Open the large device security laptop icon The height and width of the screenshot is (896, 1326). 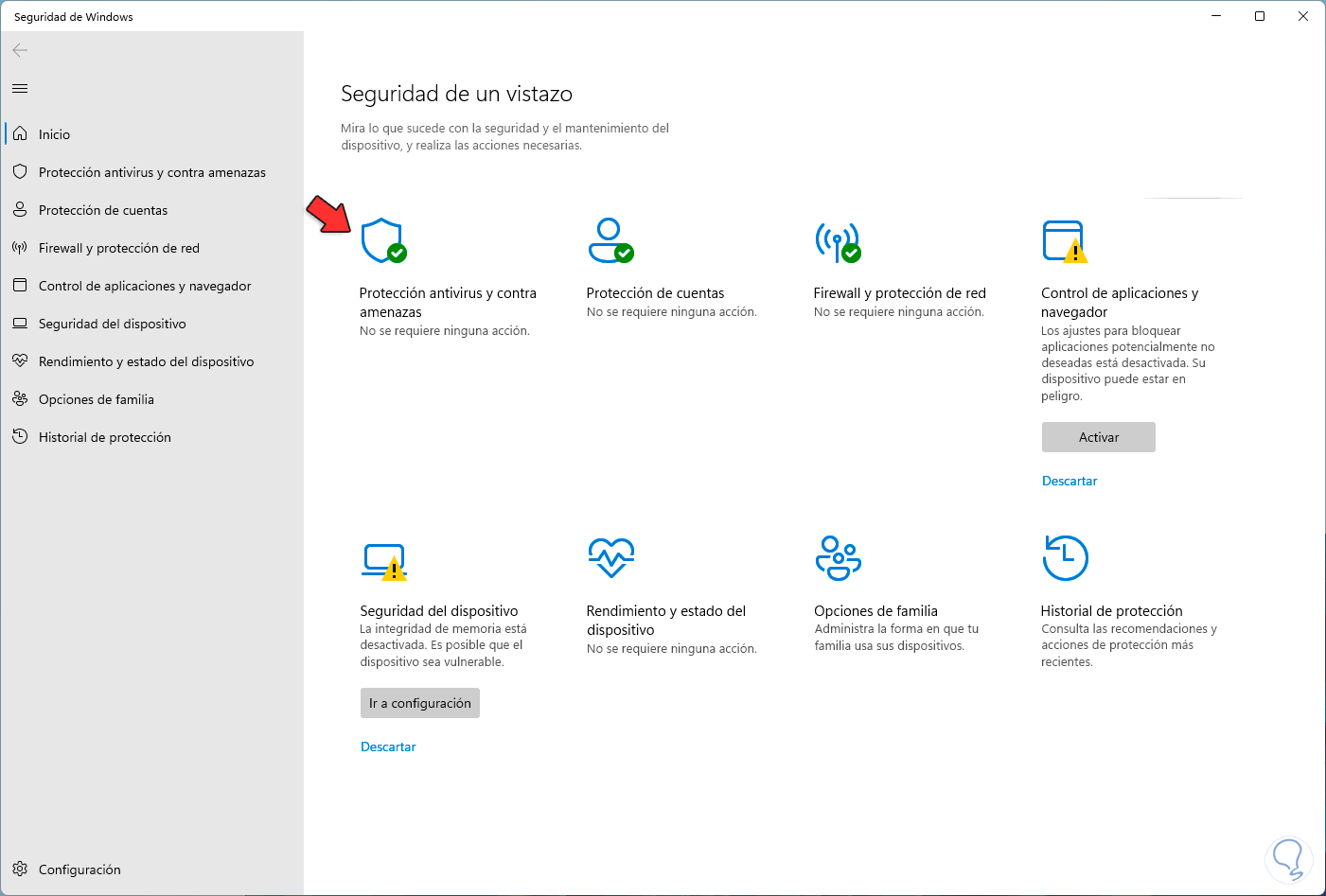click(x=384, y=561)
